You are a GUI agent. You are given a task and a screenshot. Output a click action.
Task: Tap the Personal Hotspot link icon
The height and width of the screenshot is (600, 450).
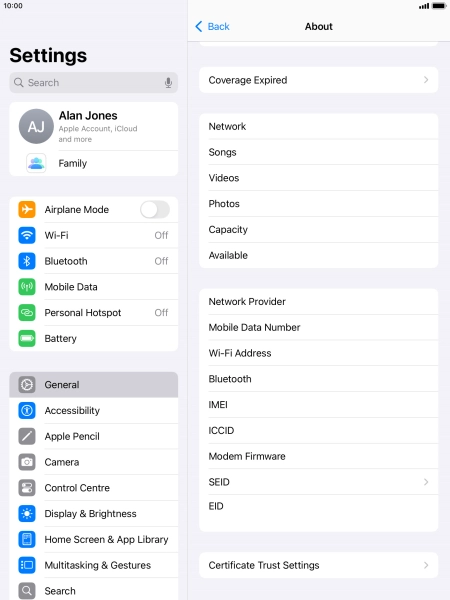point(27,313)
